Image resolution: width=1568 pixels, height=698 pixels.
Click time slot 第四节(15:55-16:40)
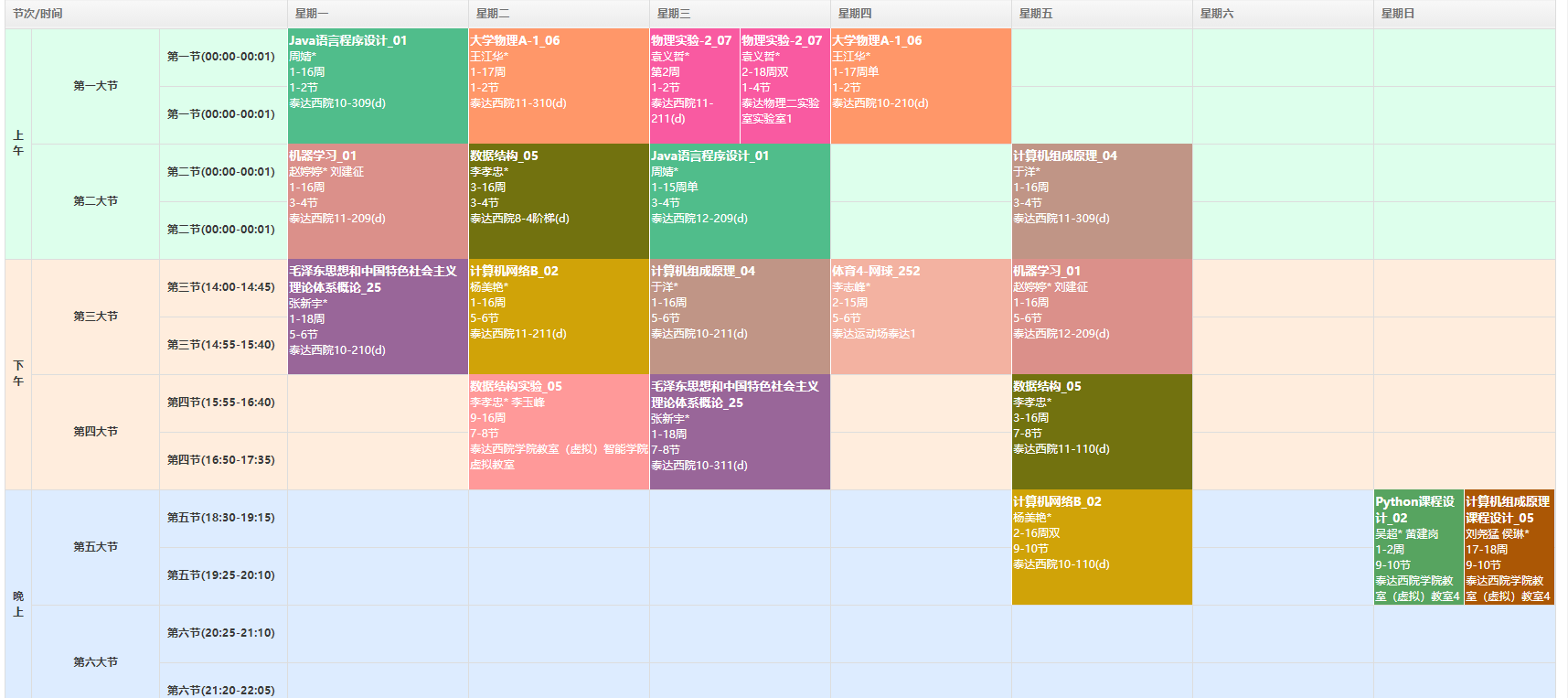[221, 403]
